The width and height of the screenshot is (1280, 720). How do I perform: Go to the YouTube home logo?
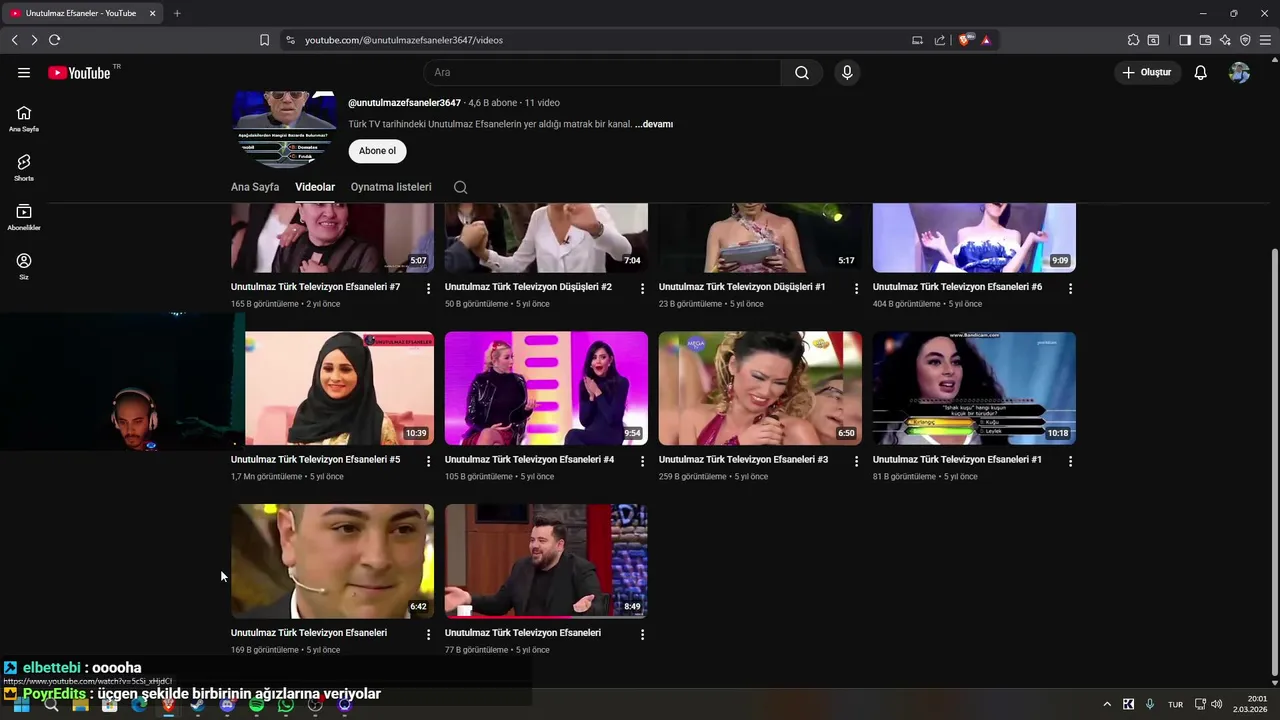coord(79,73)
